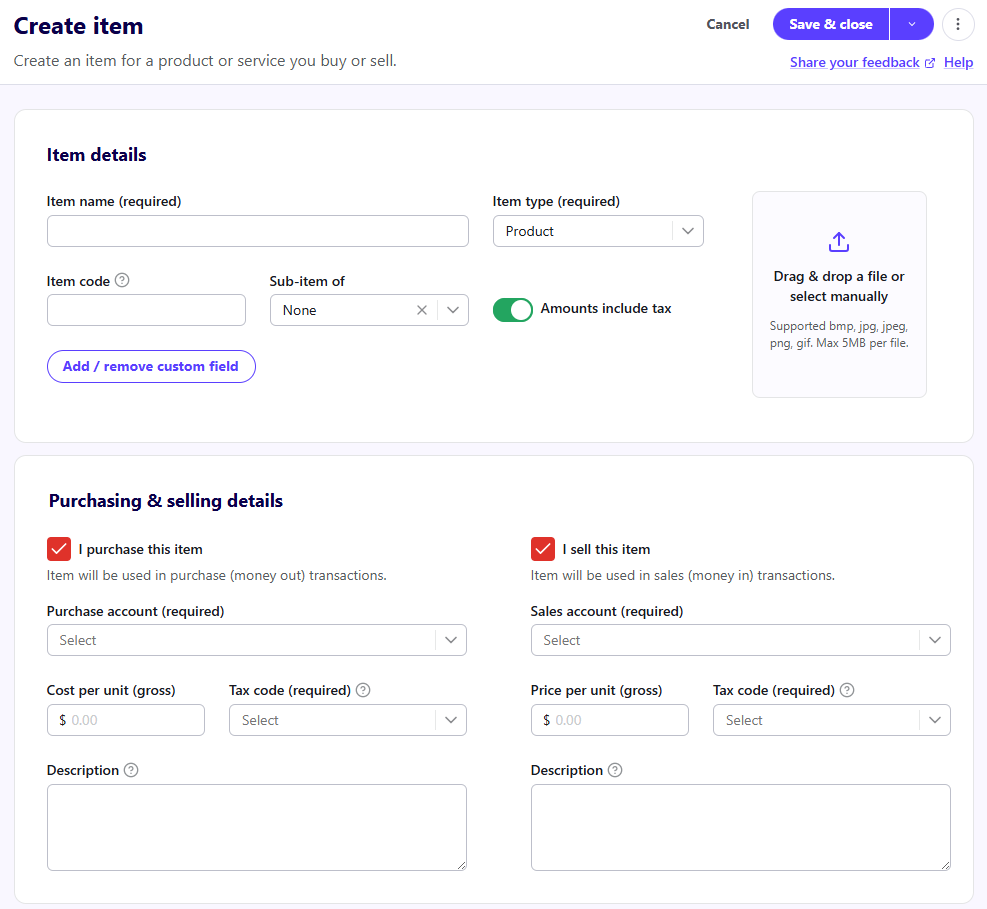Click purchase Tax code help icon
The width and height of the screenshot is (987, 909).
[x=363, y=690]
